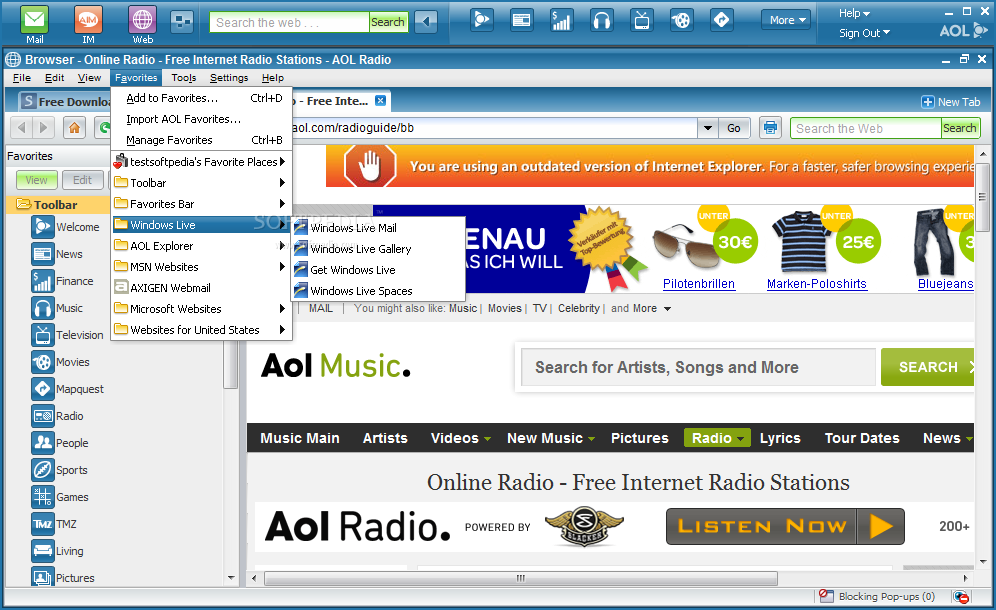Open the Tour Dates nav link
The image size is (996, 610).
point(862,438)
